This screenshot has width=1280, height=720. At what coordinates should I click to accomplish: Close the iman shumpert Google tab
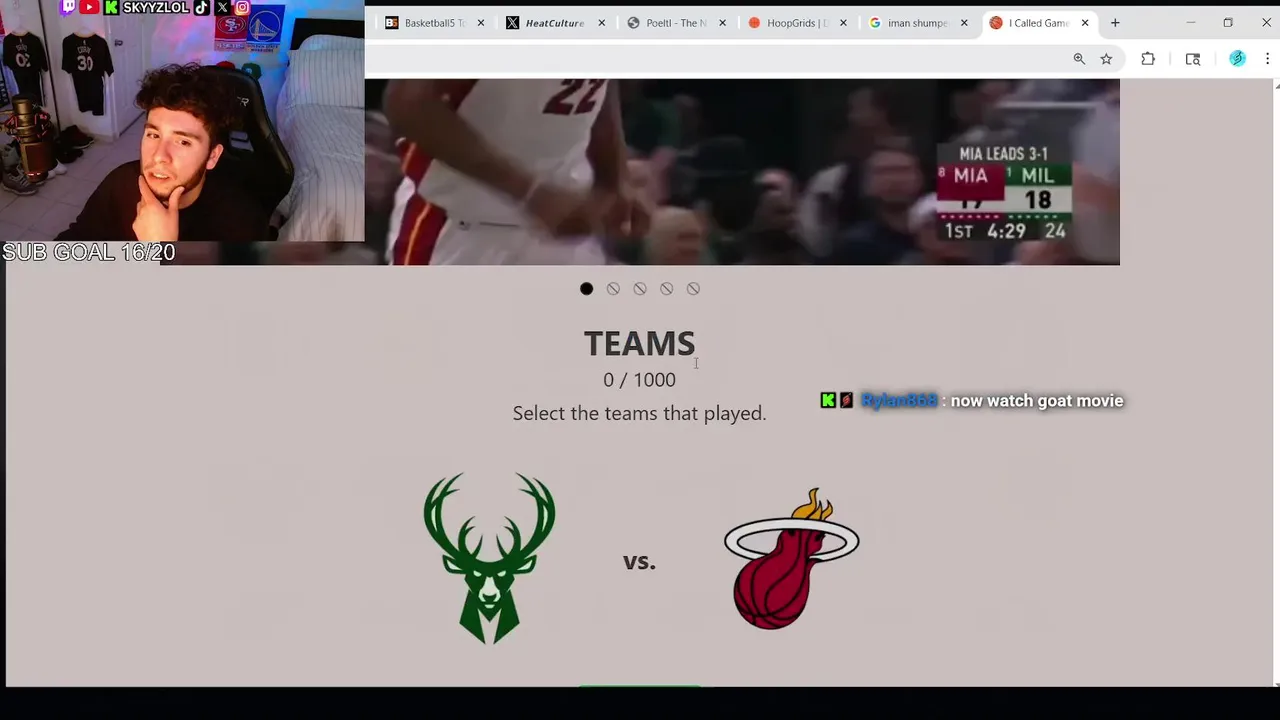(964, 23)
